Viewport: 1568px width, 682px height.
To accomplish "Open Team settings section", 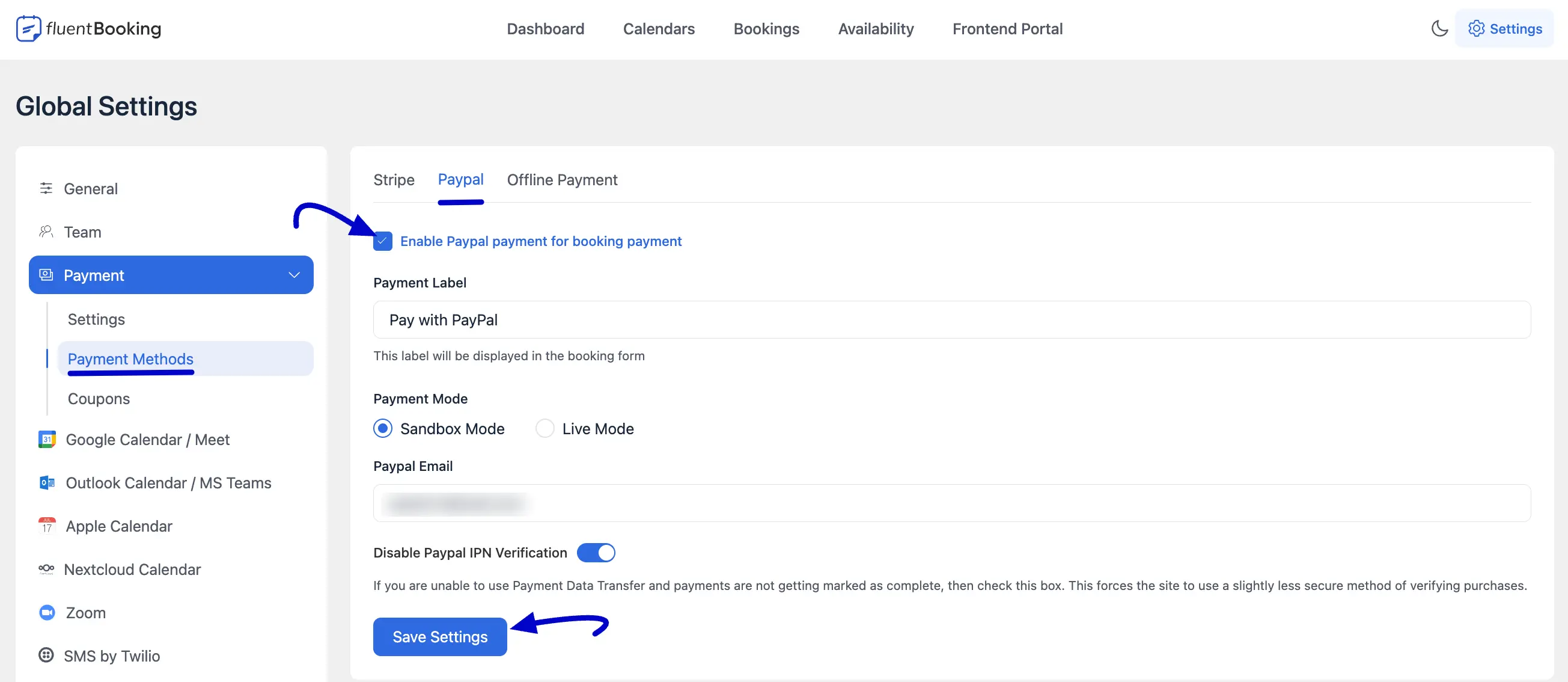I will pos(171,232).
